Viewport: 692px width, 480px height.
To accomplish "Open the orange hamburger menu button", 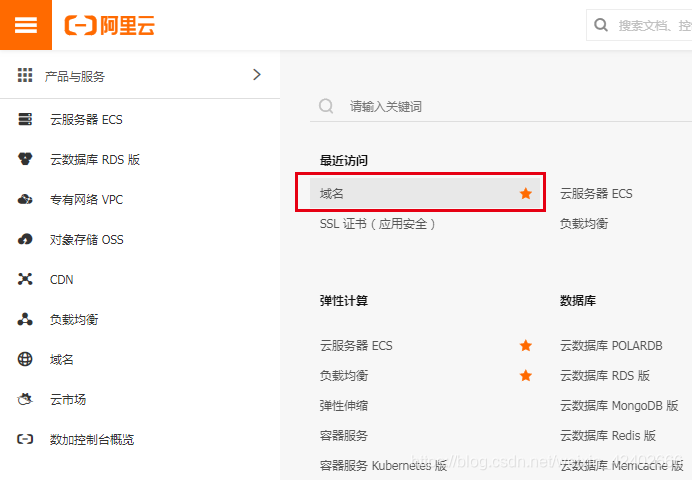I will tap(26, 25).
